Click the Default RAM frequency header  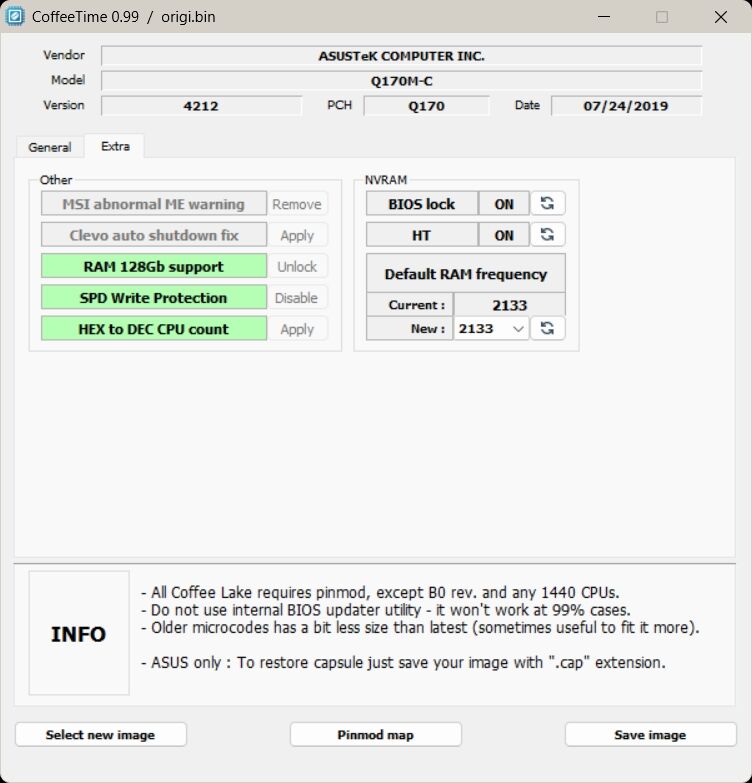click(x=466, y=273)
